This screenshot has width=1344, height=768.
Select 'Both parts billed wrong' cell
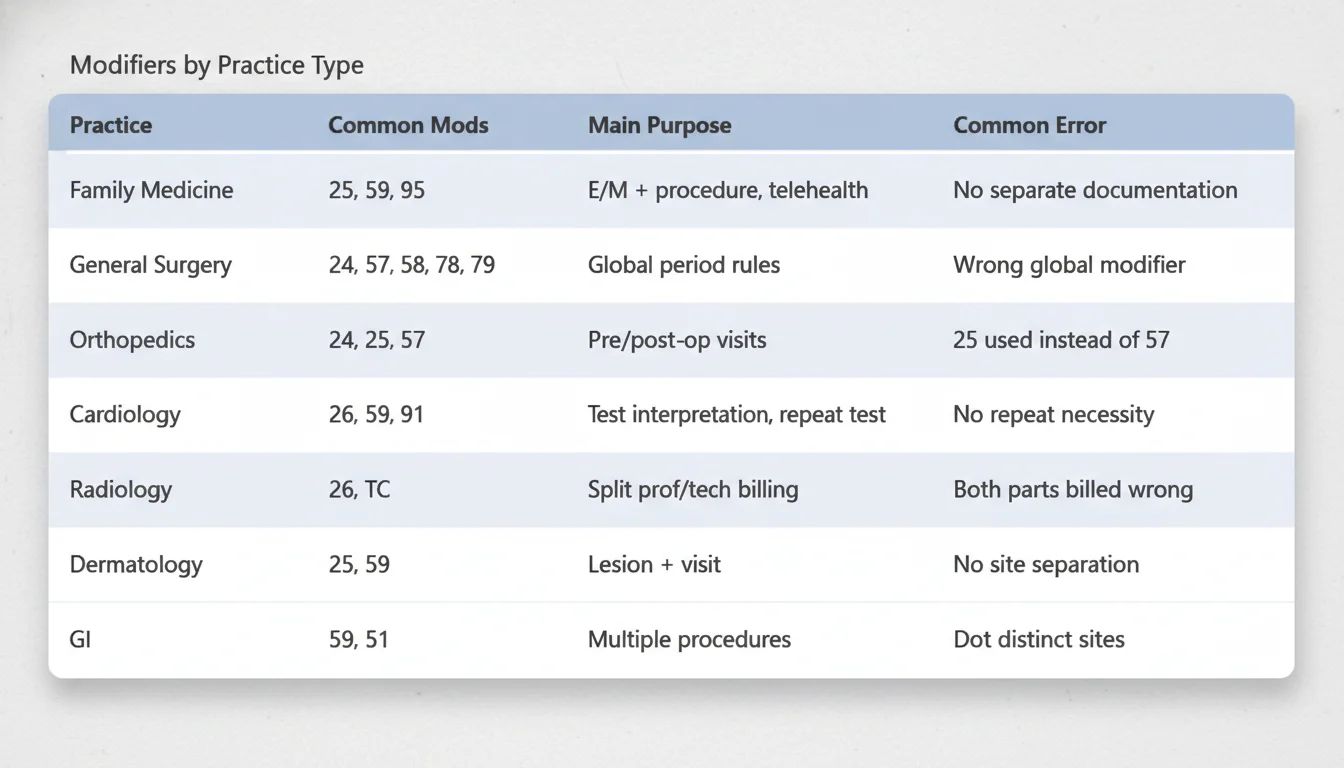(x=1073, y=490)
